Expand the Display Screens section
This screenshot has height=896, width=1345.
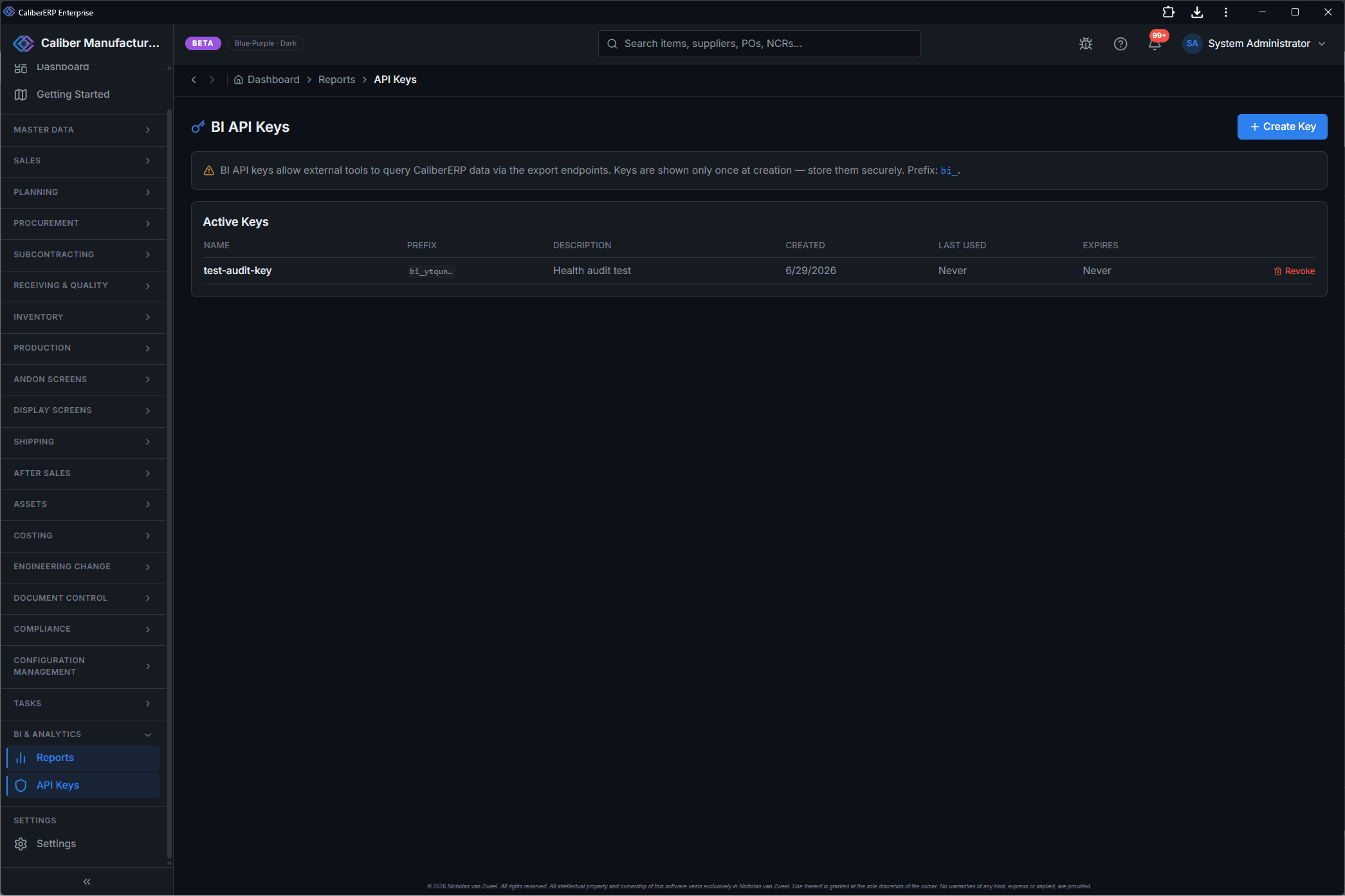click(84, 410)
